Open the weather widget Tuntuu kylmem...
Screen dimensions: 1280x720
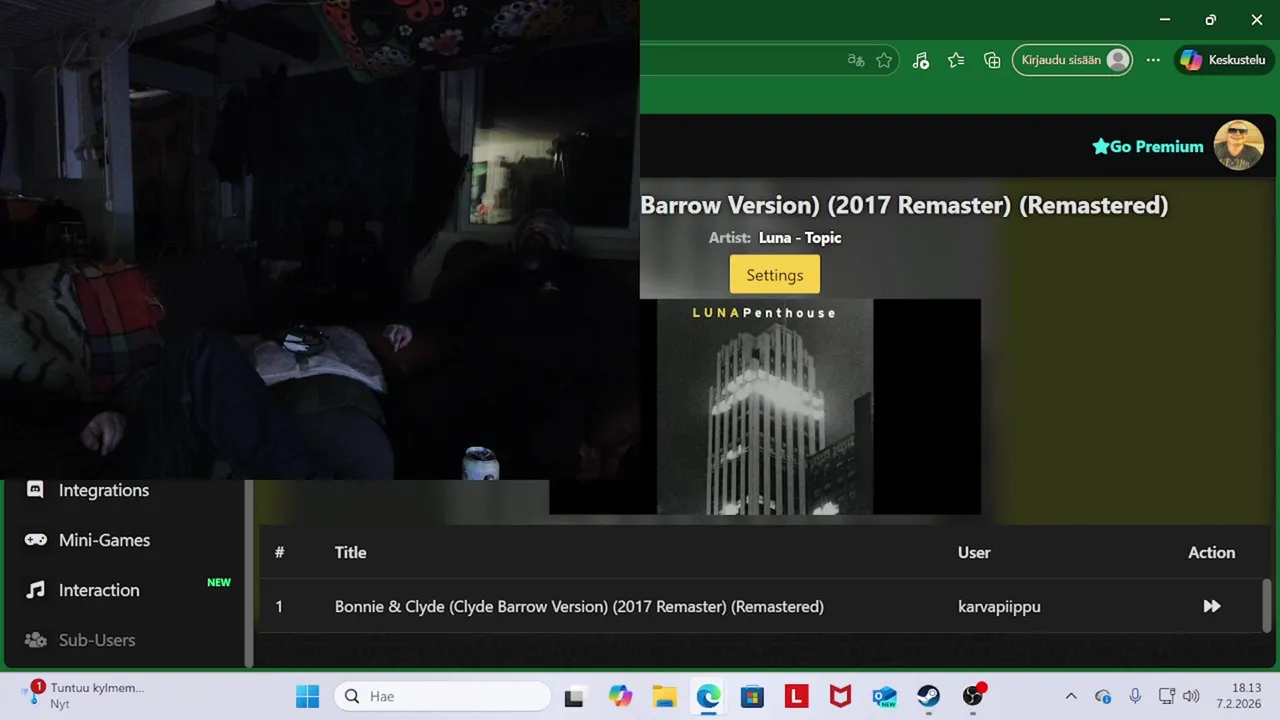tap(85, 695)
